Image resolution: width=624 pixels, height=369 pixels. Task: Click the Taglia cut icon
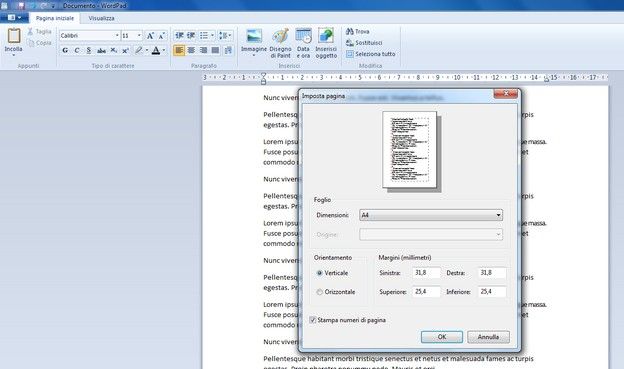[x=30, y=31]
